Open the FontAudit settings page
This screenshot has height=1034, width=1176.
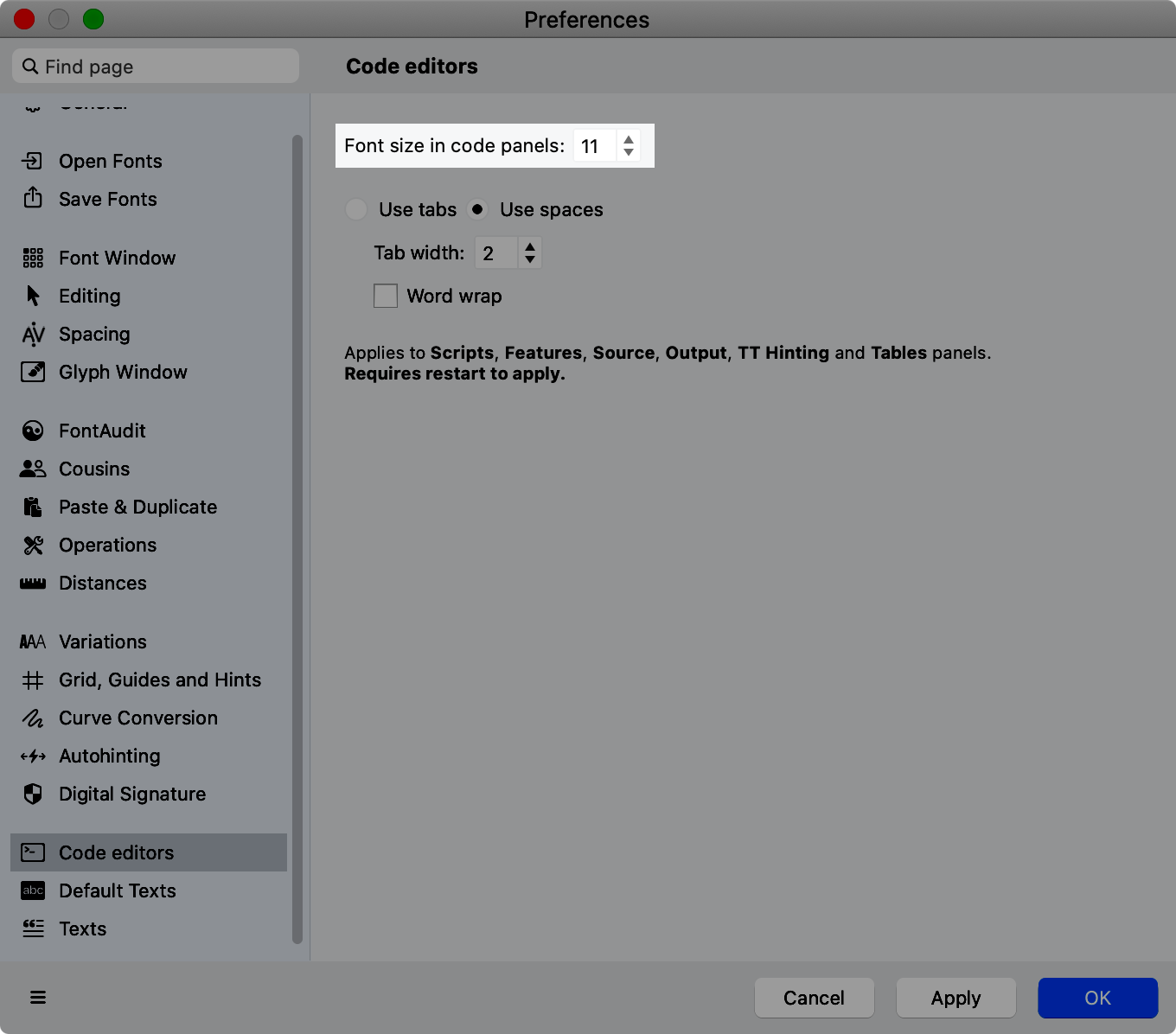[149, 431]
